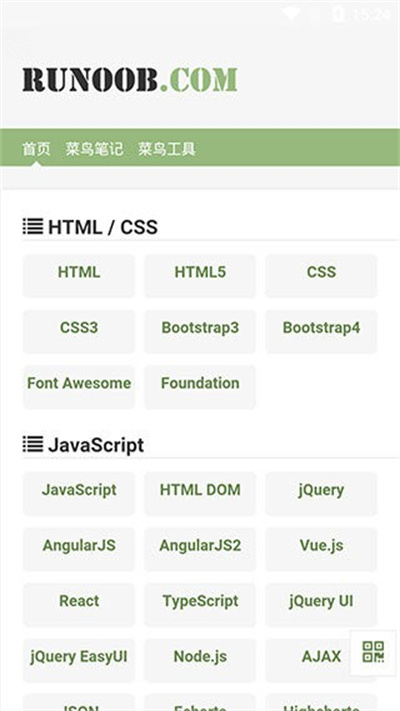Screen dimensions: 400x711
Task: Open the HTML5 tutorial
Action: 200,276
